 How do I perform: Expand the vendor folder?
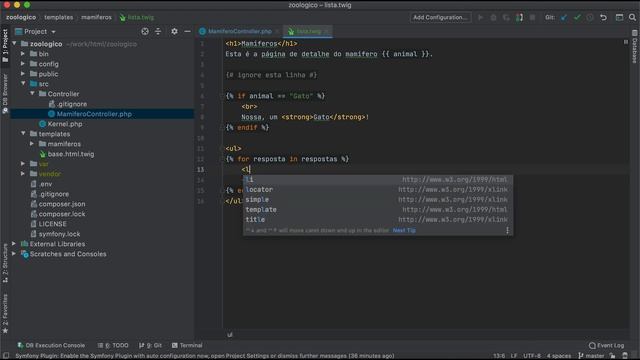click(23, 173)
